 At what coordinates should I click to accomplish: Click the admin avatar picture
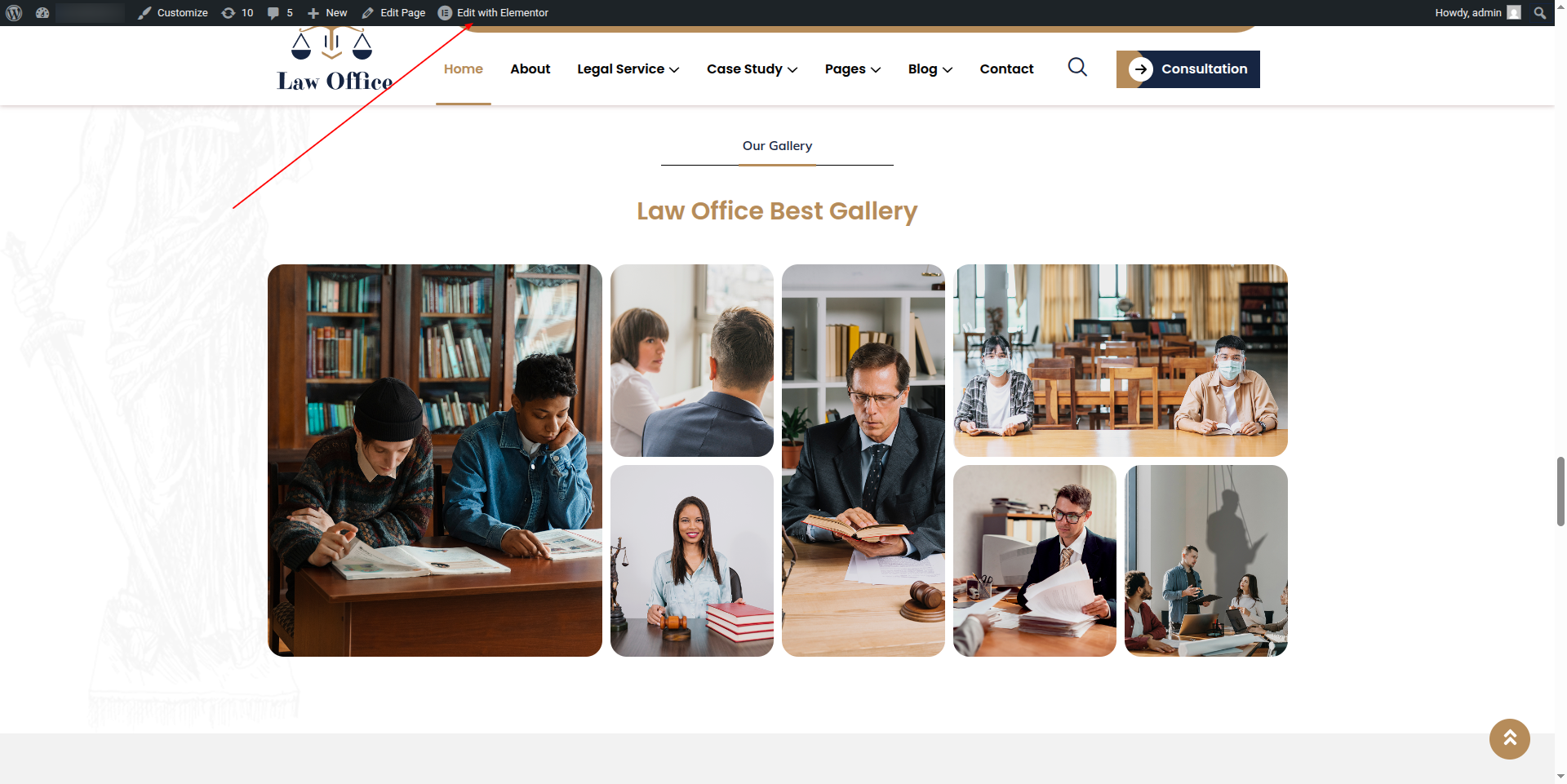1514,12
